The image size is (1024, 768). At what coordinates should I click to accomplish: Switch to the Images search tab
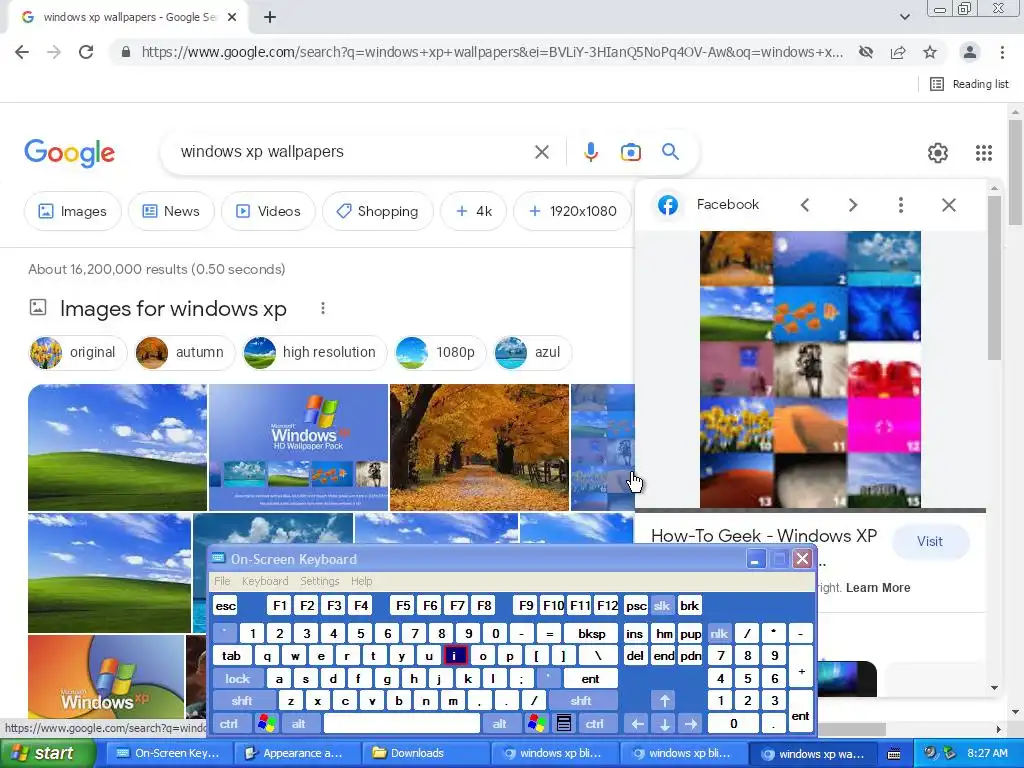click(x=72, y=211)
